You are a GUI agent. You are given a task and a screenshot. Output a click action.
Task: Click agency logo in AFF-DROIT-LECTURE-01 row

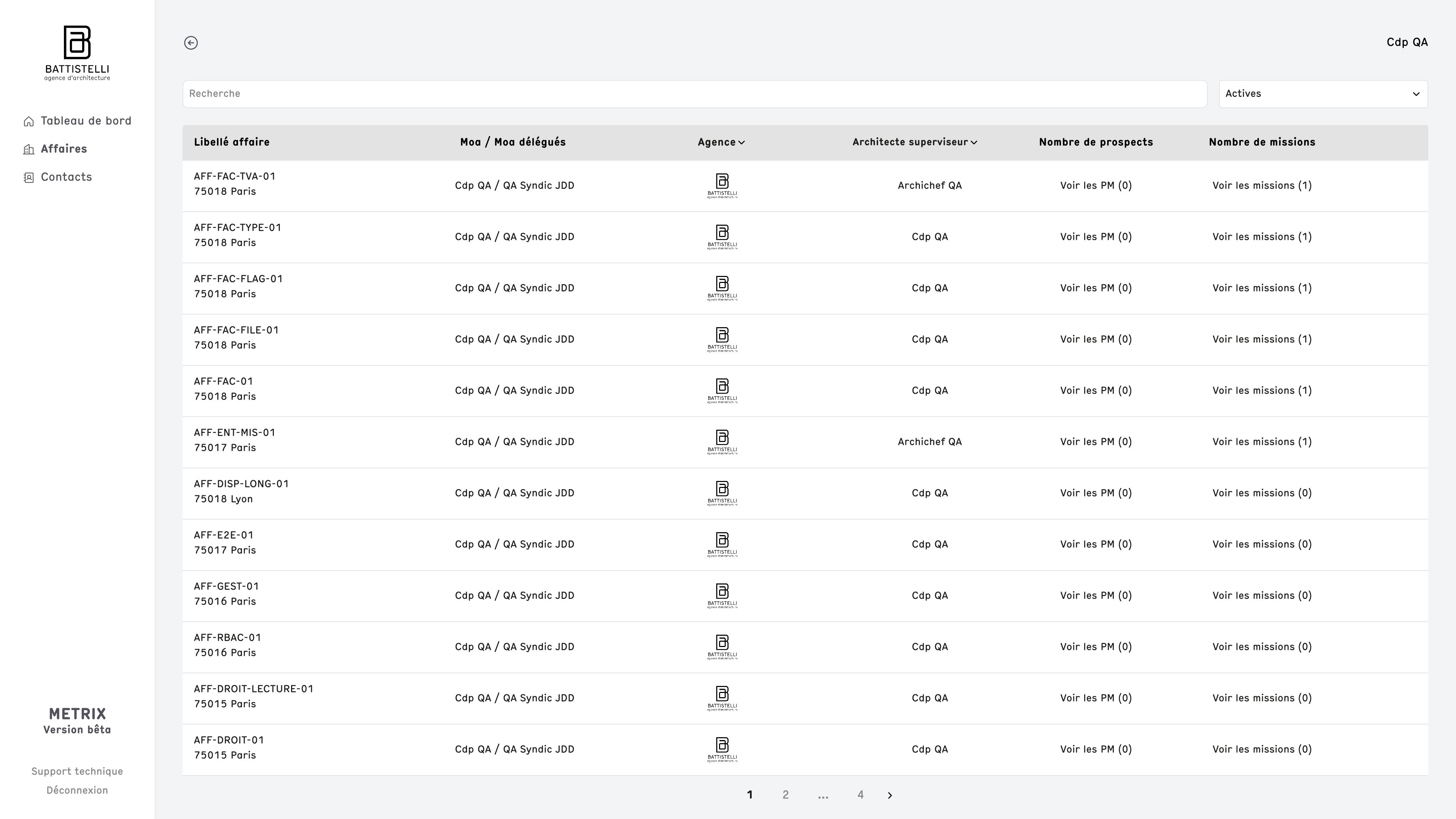click(x=722, y=699)
